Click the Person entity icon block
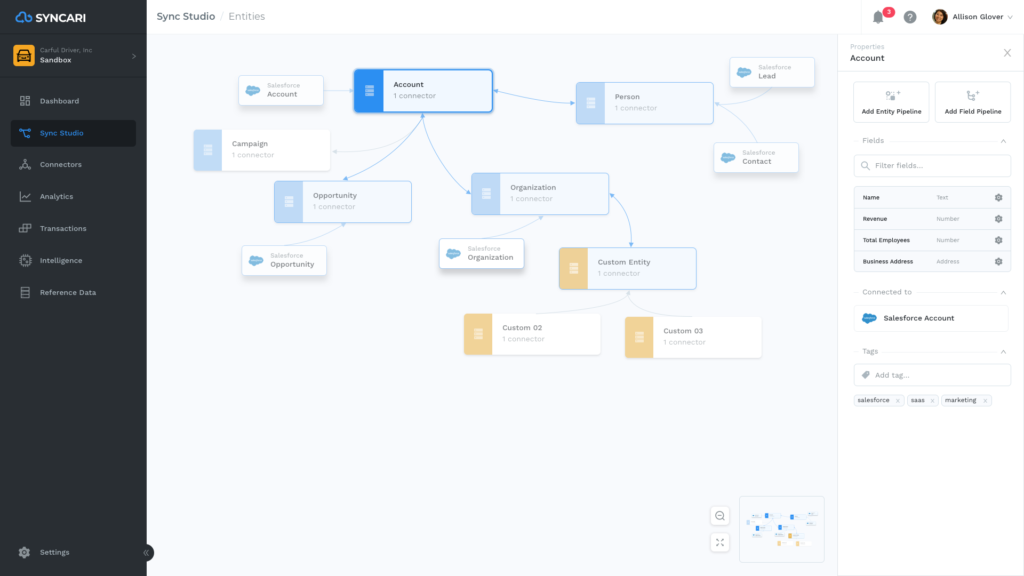Viewport: 1024px width, 576px height. [590, 103]
